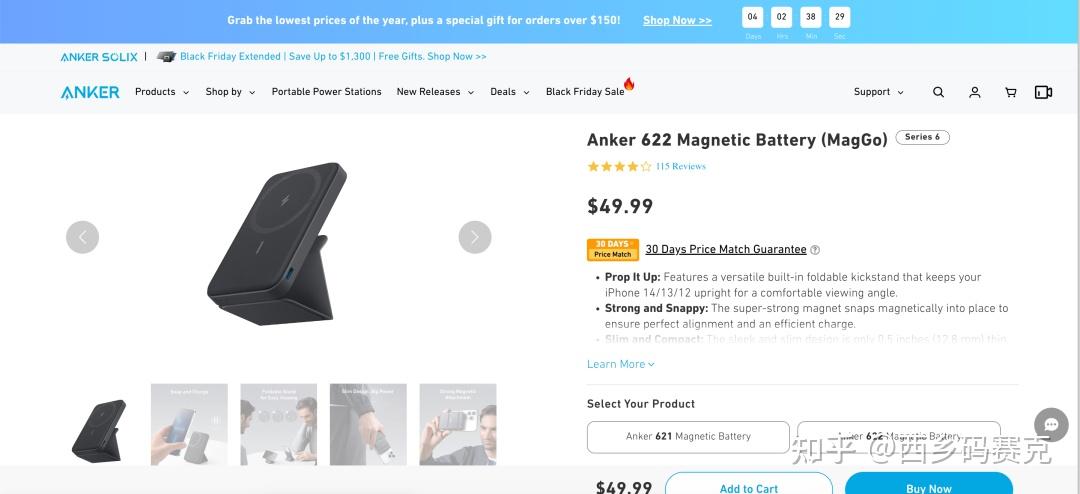
Task: Click the Add to Cart button
Action: point(748,487)
